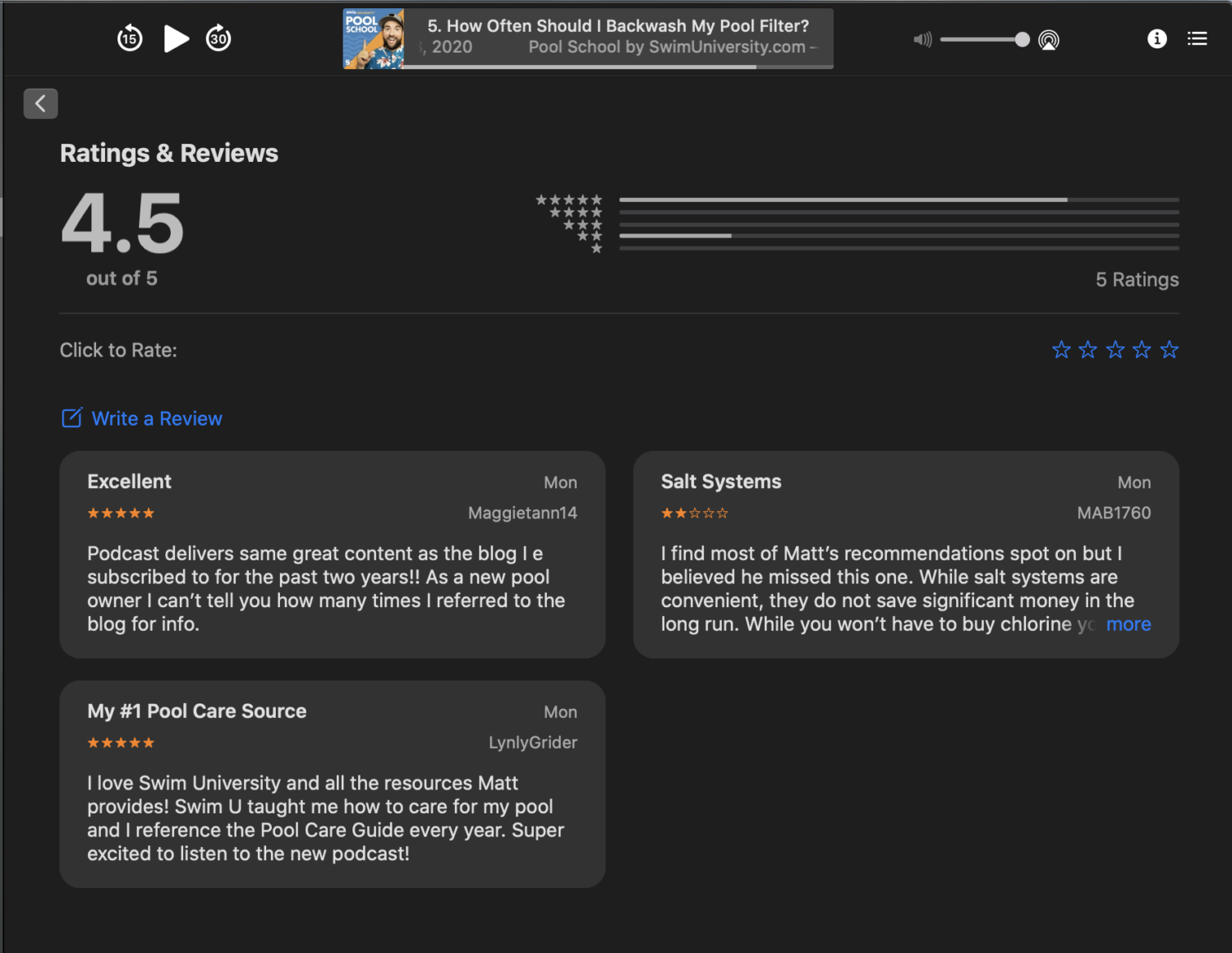Click reviewer name Maggietann14
The height and width of the screenshot is (953, 1232).
pyautogui.click(x=522, y=513)
